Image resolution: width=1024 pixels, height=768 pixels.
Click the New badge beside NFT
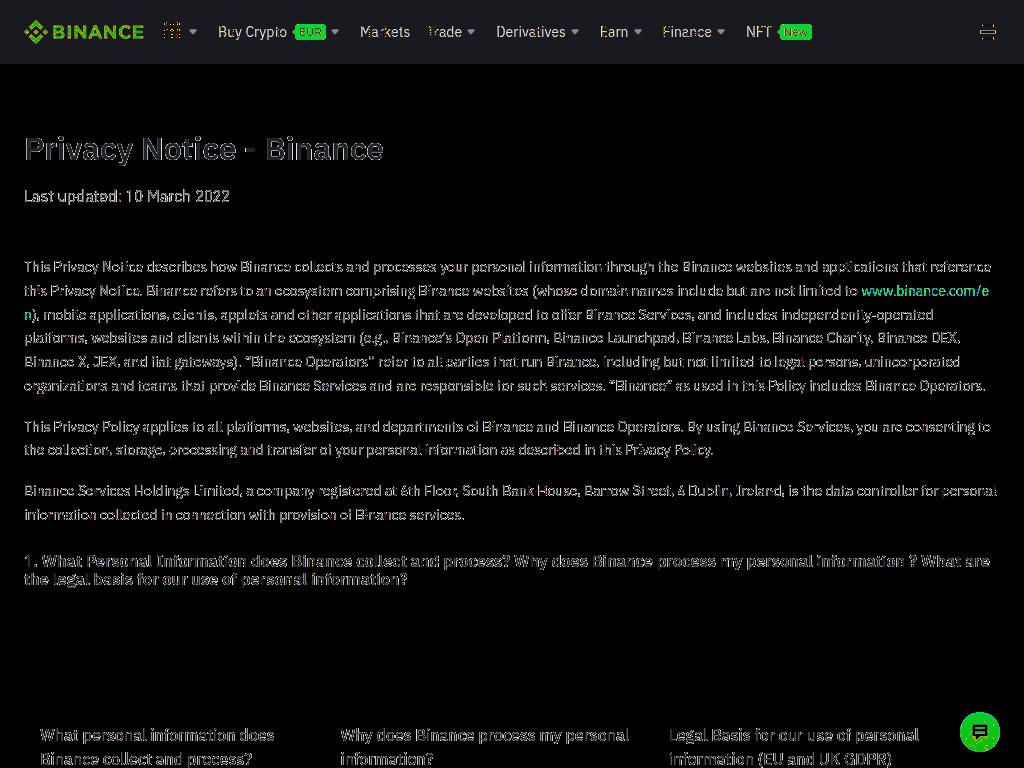click(x=795, y=32)
